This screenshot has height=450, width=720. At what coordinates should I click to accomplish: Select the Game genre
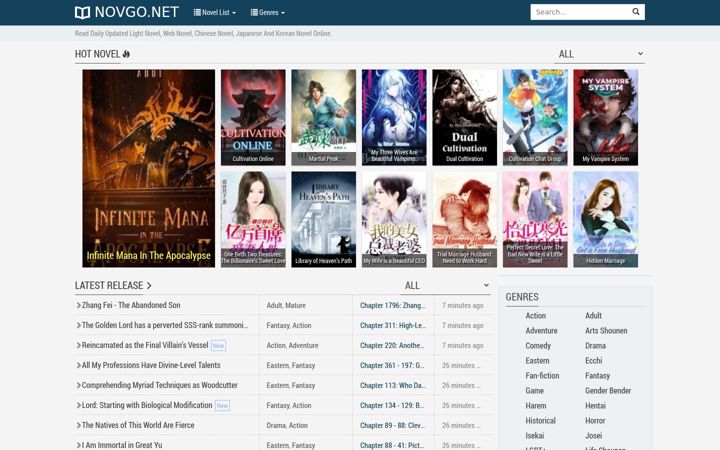click(534, 391)
